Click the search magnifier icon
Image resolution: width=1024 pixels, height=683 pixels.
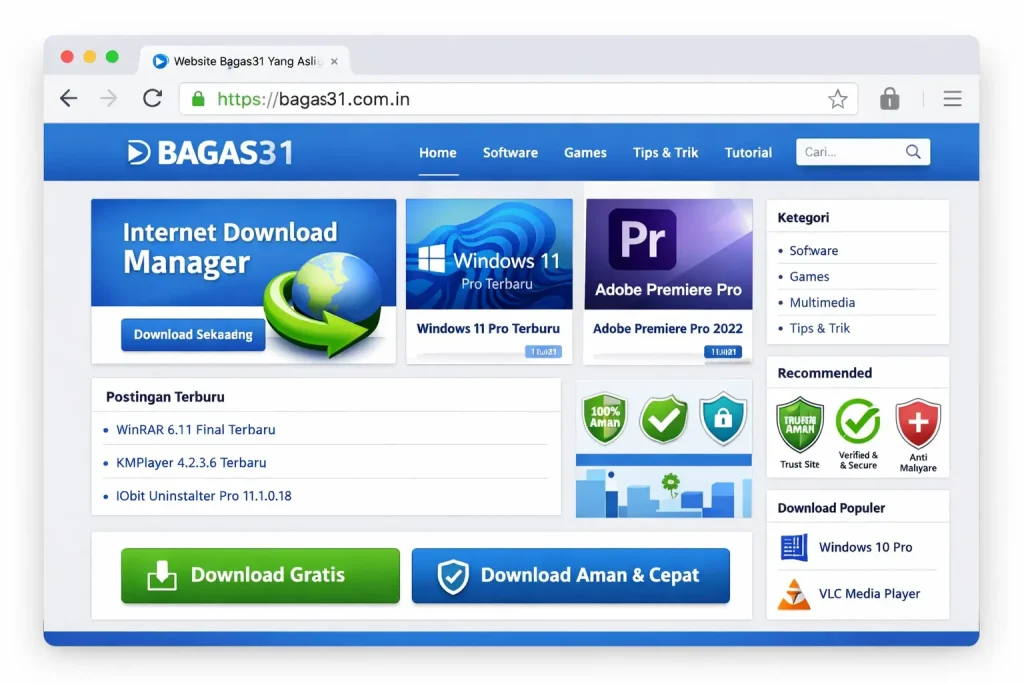pyautogui.click(x=912, y=151)
